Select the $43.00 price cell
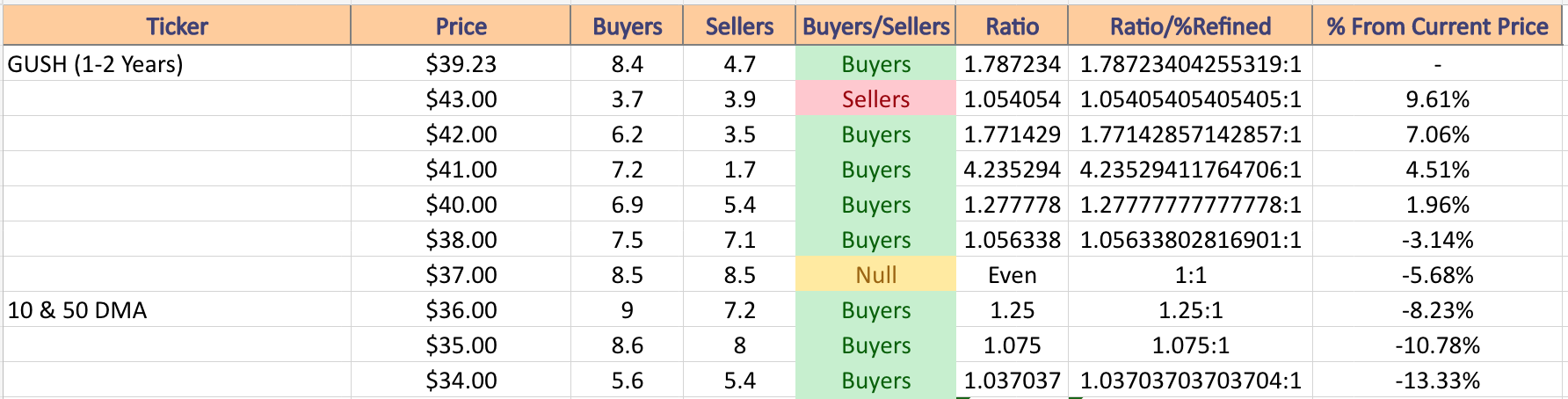1568x399 pixels. pos(461,98)
